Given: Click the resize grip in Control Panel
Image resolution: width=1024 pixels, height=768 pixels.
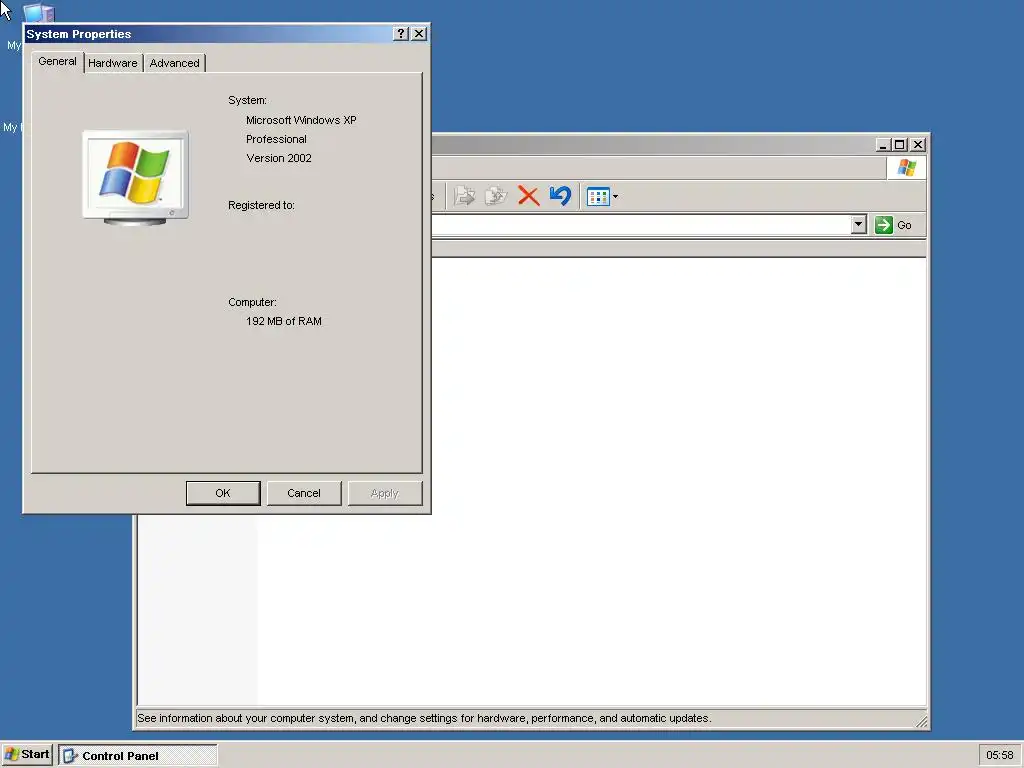Looking at the screenshot, I should [921, 722].
